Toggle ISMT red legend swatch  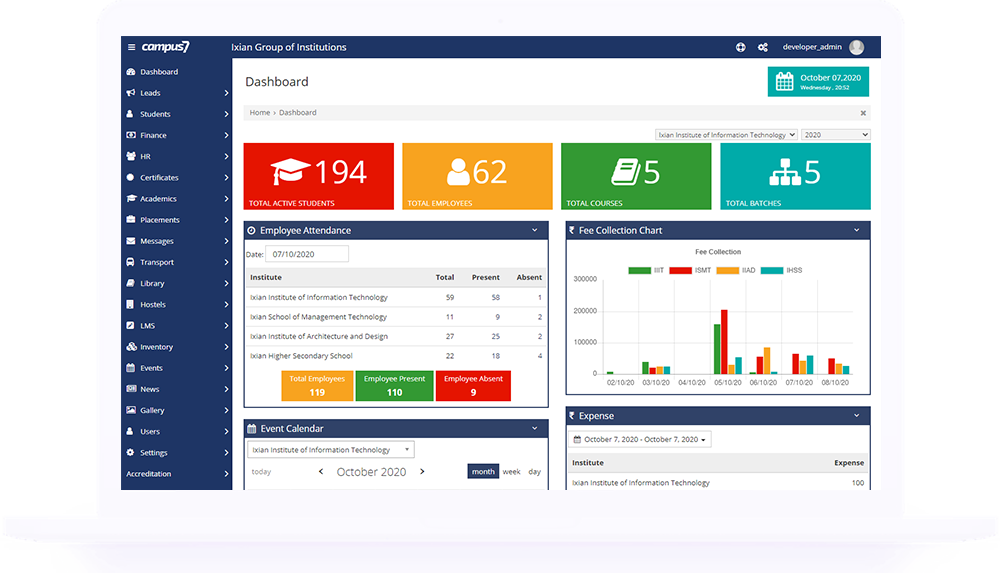(680, 271)
